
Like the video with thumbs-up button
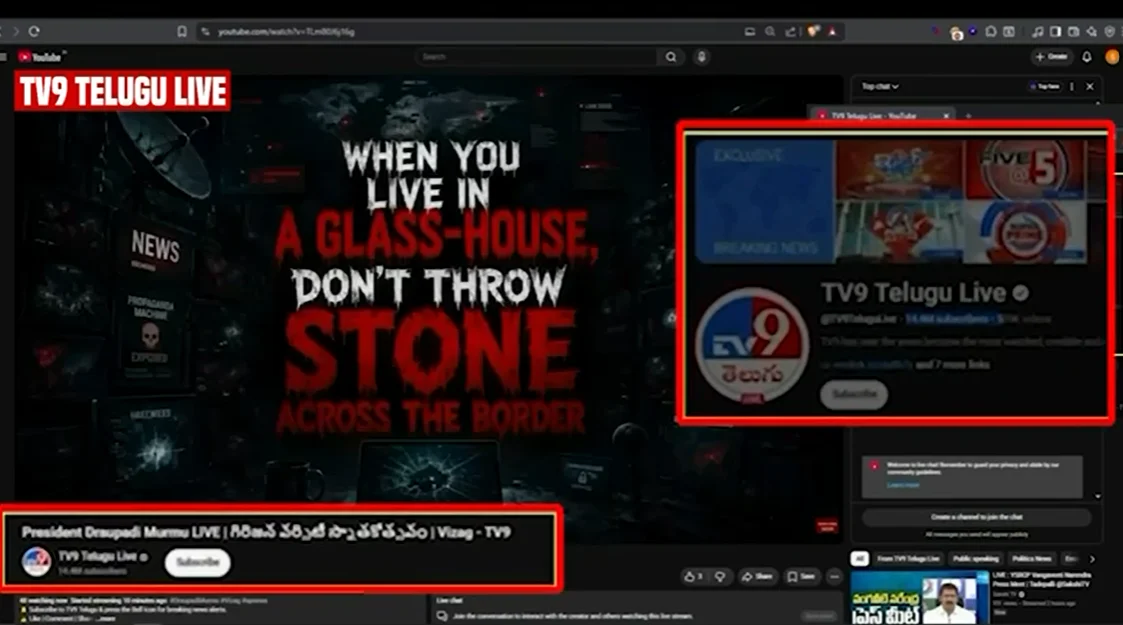coord(694,576)
